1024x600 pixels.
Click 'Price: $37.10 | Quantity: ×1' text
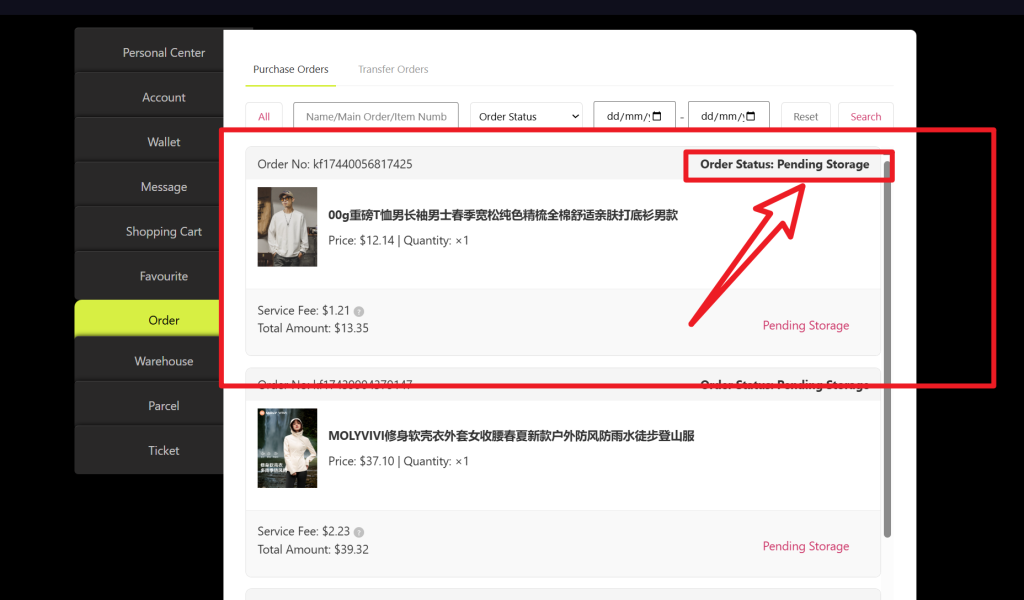pyautogui.click(x=398, y=461)
